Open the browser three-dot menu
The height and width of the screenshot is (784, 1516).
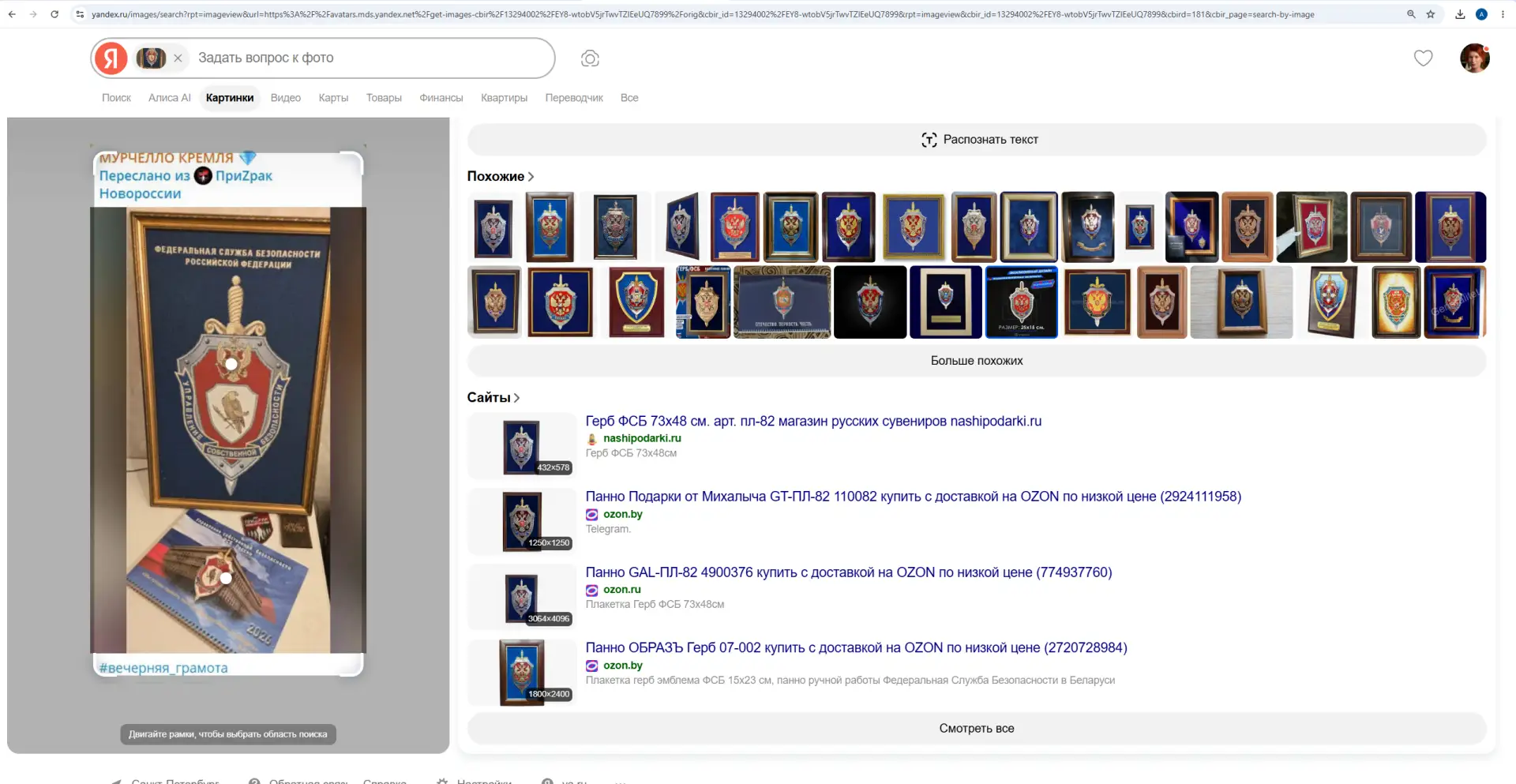(x=1503, y=14)
